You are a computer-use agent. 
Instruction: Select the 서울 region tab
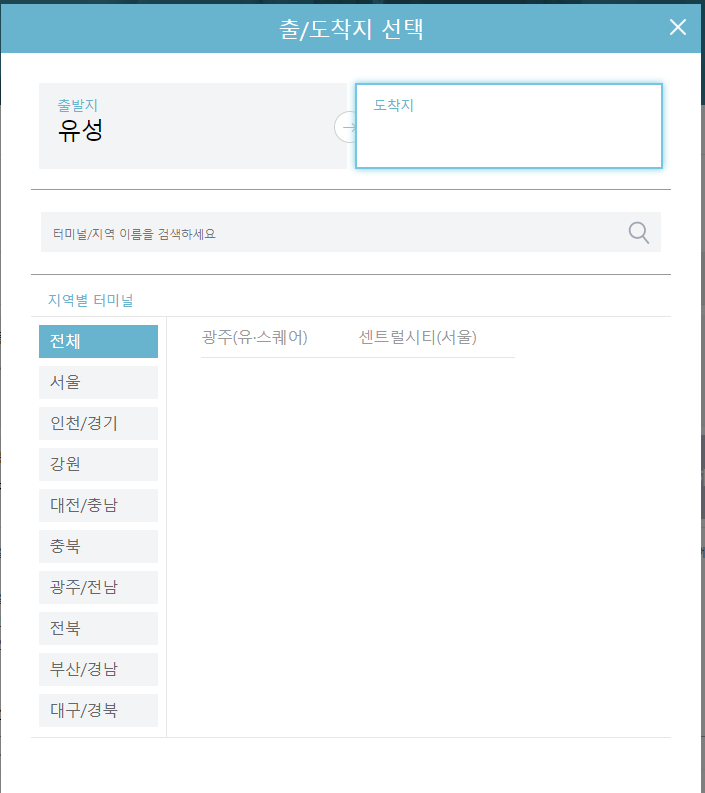(x=98, y=382)
